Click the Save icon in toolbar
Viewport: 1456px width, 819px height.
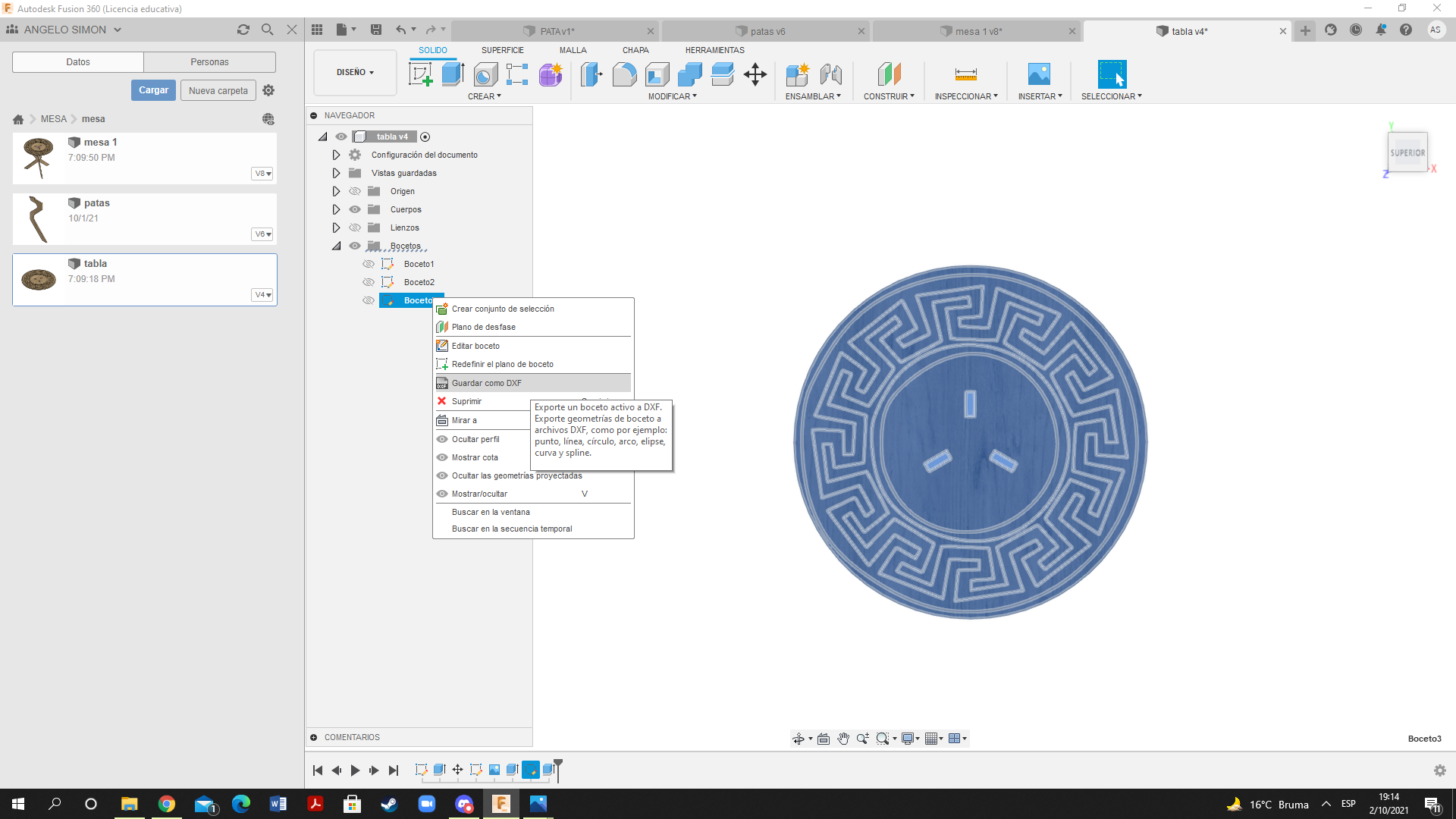point(375,30)
